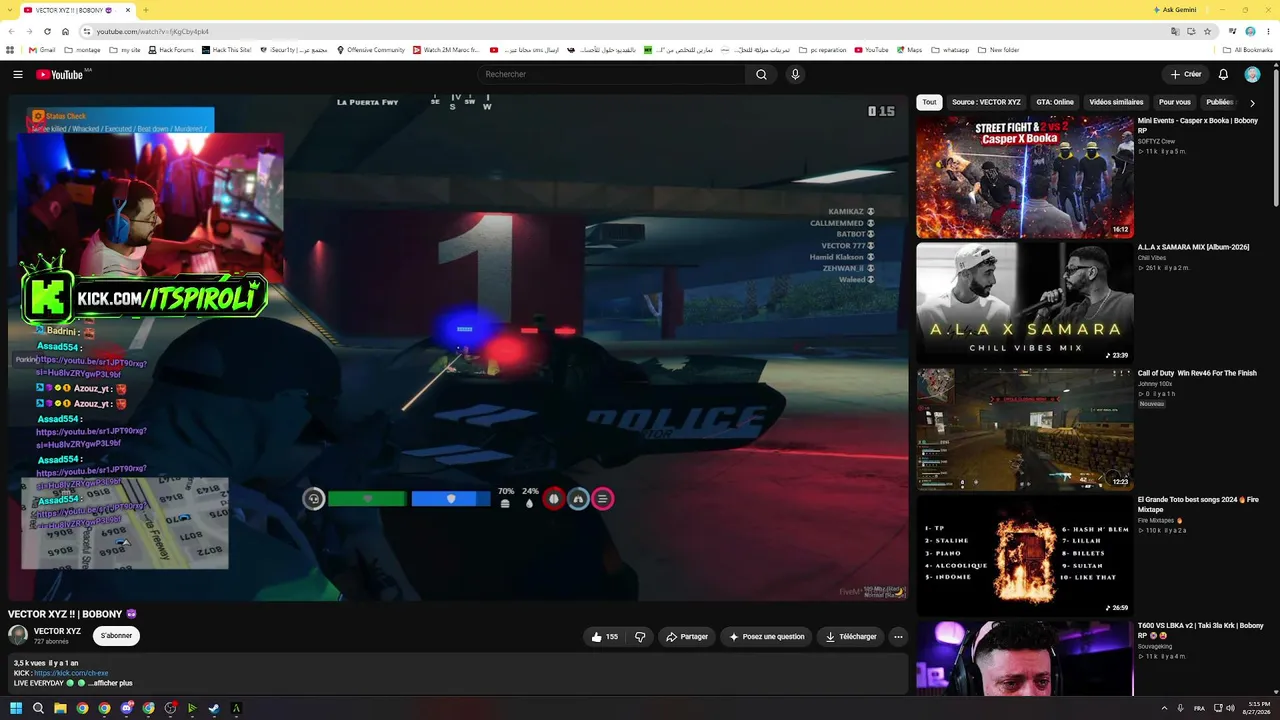This screenshot has width=1280, height=720.
Task: Open the Créer menu
Action: click(x=1186, y=74)
